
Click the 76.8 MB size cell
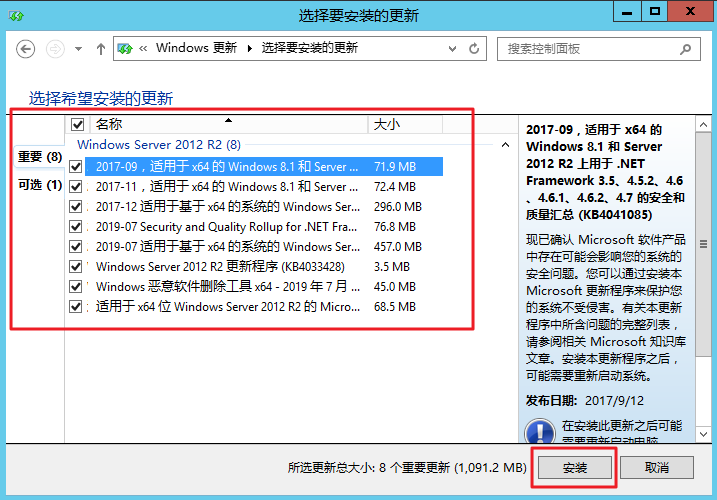(x=395, y=226)
